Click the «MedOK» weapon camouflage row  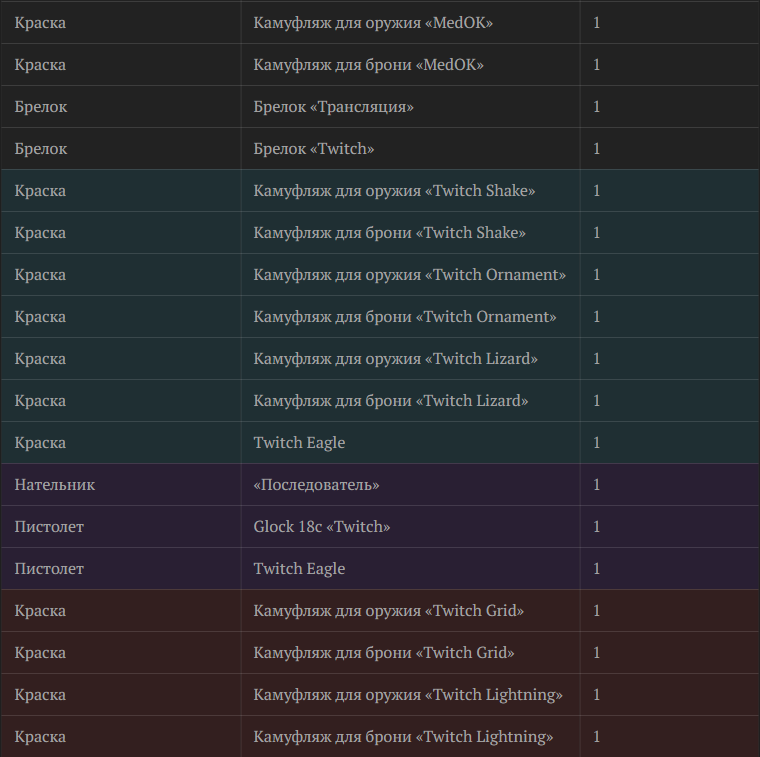click(380, 23)
